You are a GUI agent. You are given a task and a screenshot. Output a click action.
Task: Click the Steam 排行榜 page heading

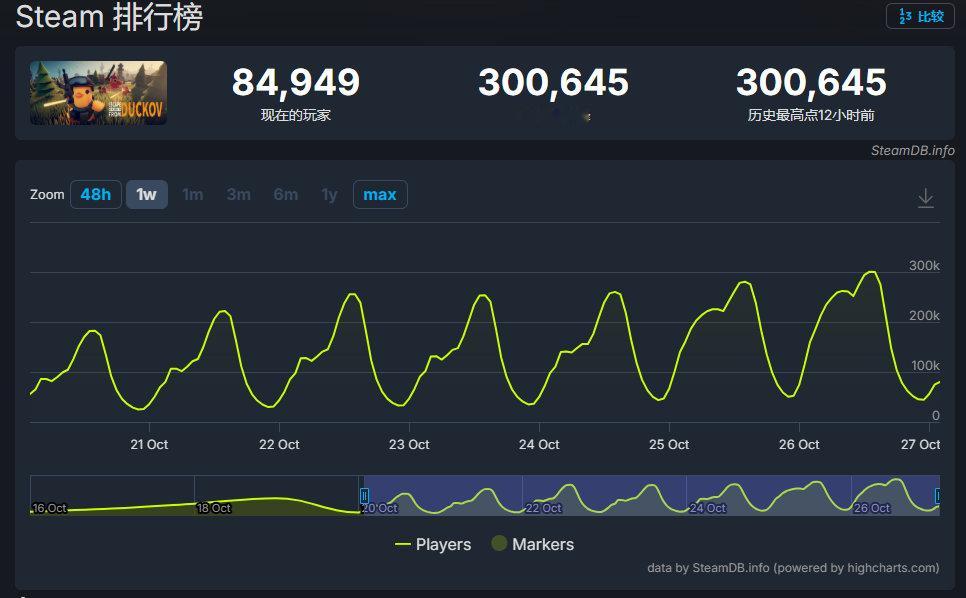pos(110,17)
